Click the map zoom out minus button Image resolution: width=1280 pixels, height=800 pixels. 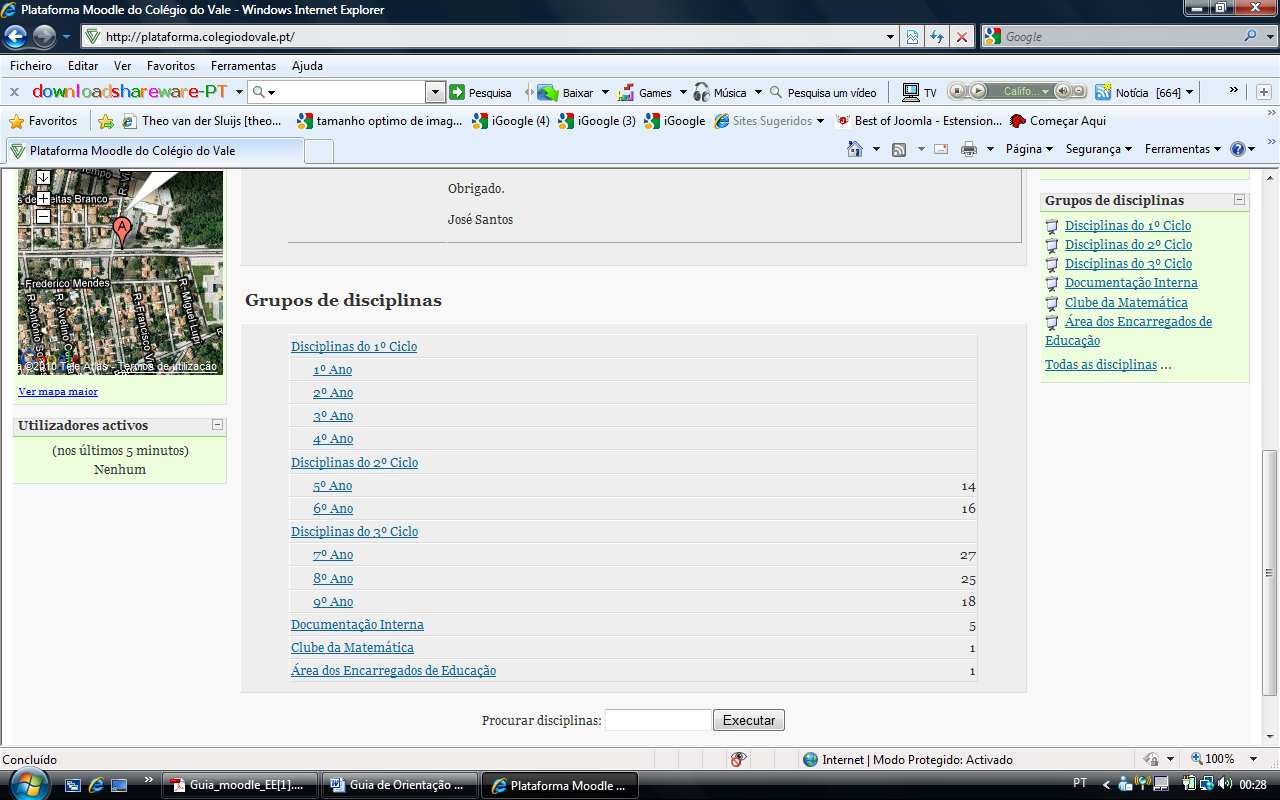pos(43,216)
